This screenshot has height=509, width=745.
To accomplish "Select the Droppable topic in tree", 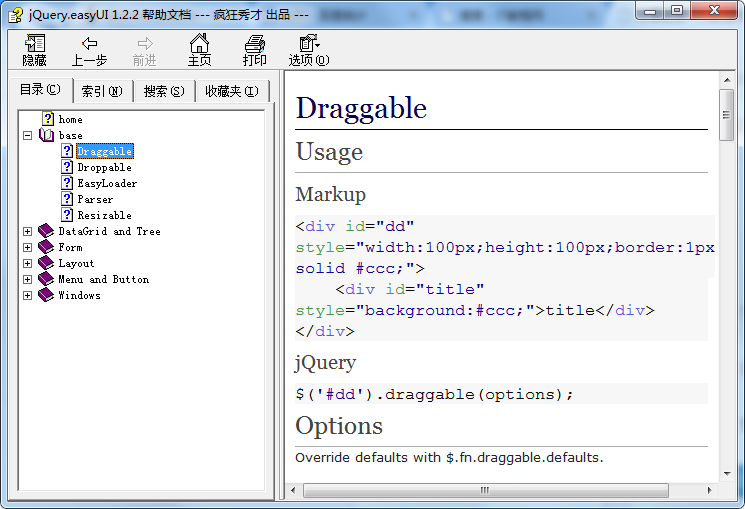I will 104,167.
